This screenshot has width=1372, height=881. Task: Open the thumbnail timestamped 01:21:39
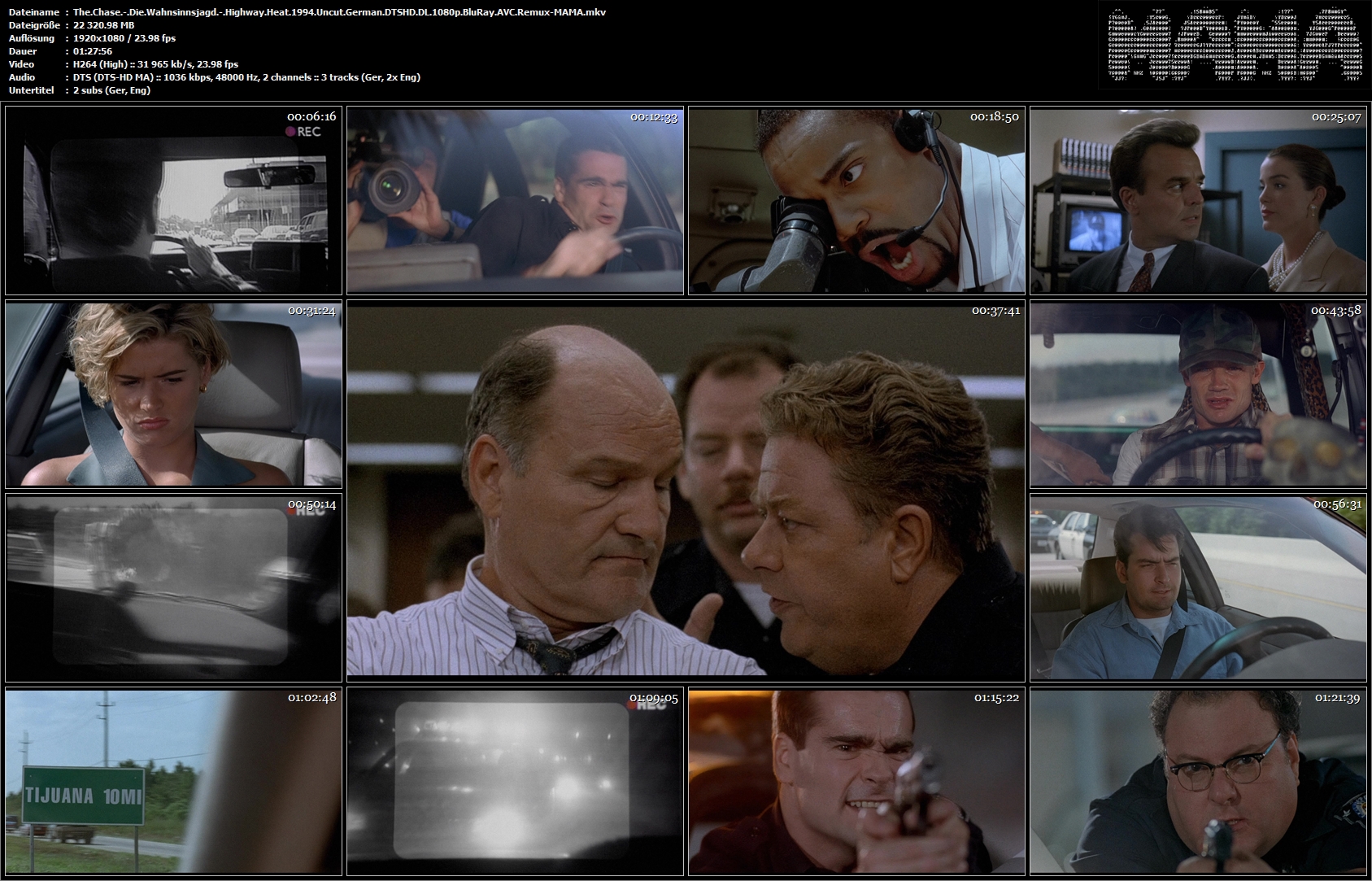click(1198, 781)
